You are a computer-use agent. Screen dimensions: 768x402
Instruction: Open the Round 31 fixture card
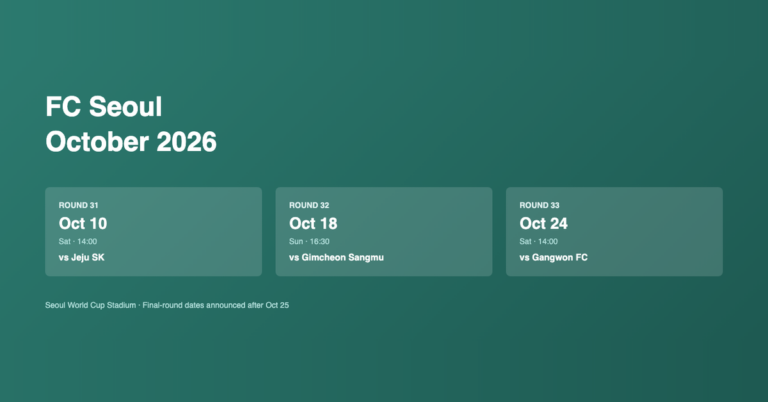153,232
